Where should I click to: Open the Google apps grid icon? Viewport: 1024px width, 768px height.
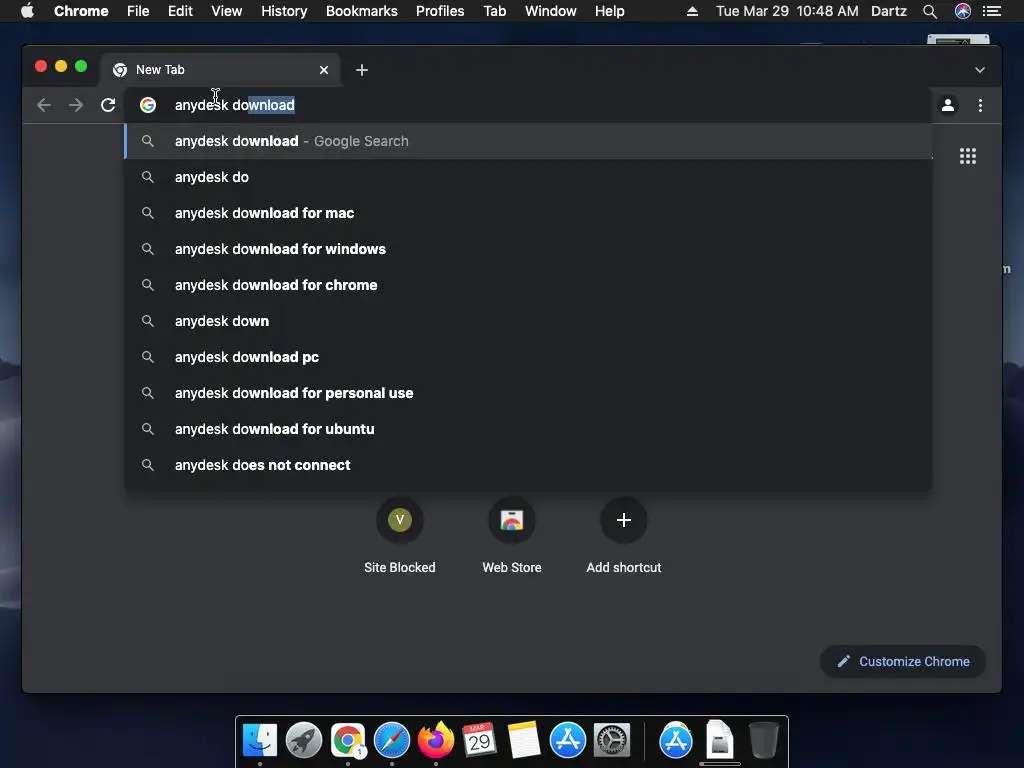(x=968, y=156)
